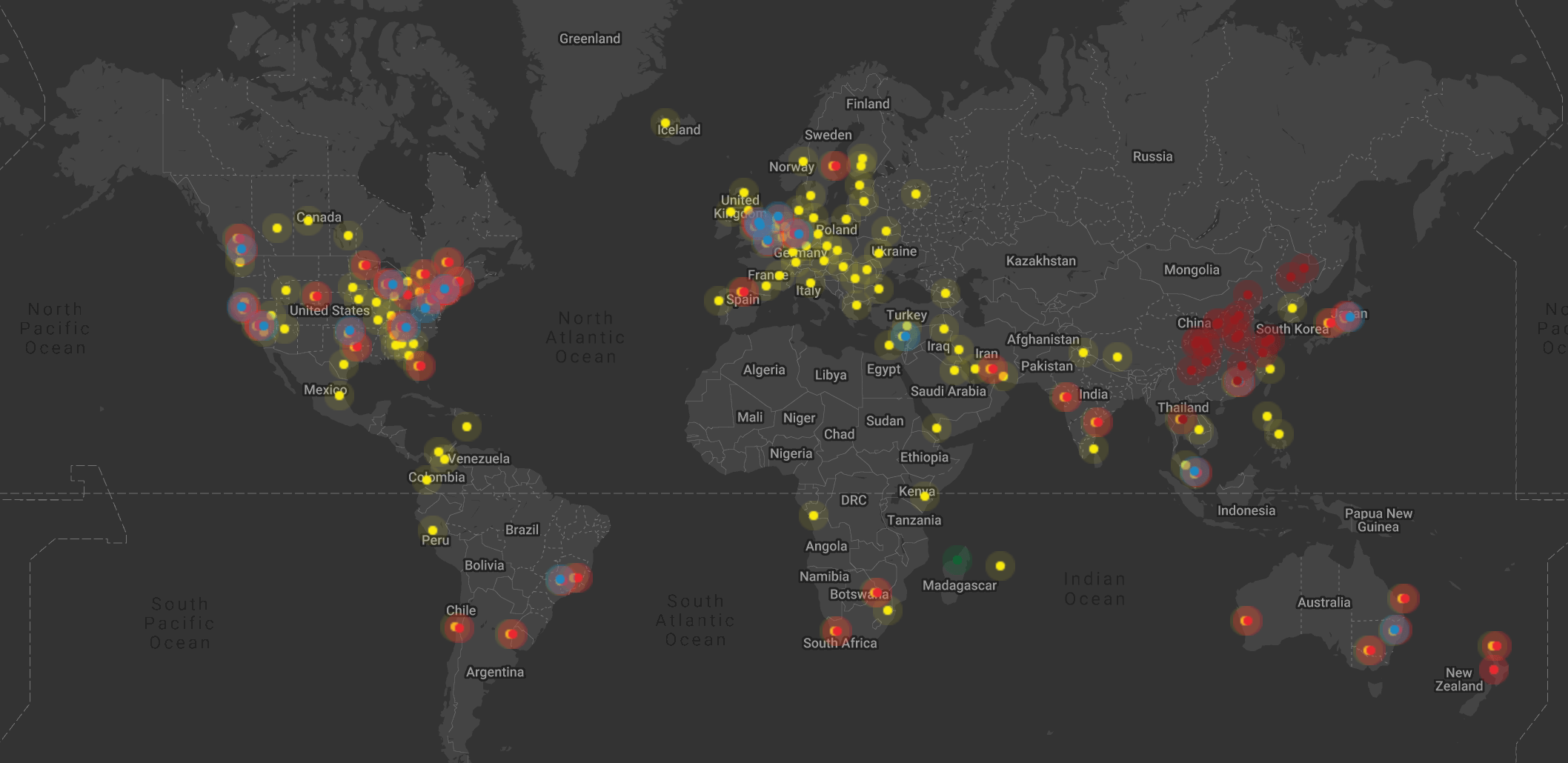Viewport: 1568px width, 763px height.
Task: Open the yellow marker at India's southern tip
Action: pyautogui.click(x=1094, y=449)
